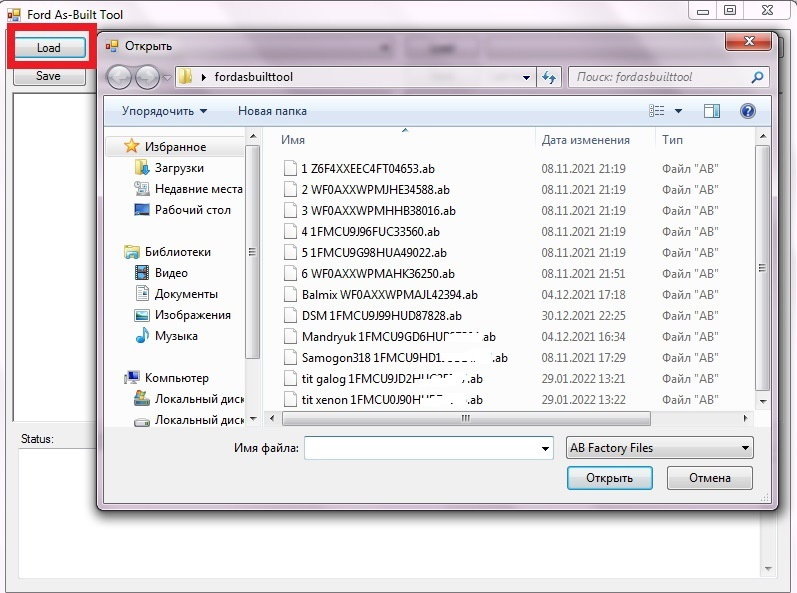Select Компьютер in navigation pane
The image size is (797, 593).
click(x=176, y=378)
